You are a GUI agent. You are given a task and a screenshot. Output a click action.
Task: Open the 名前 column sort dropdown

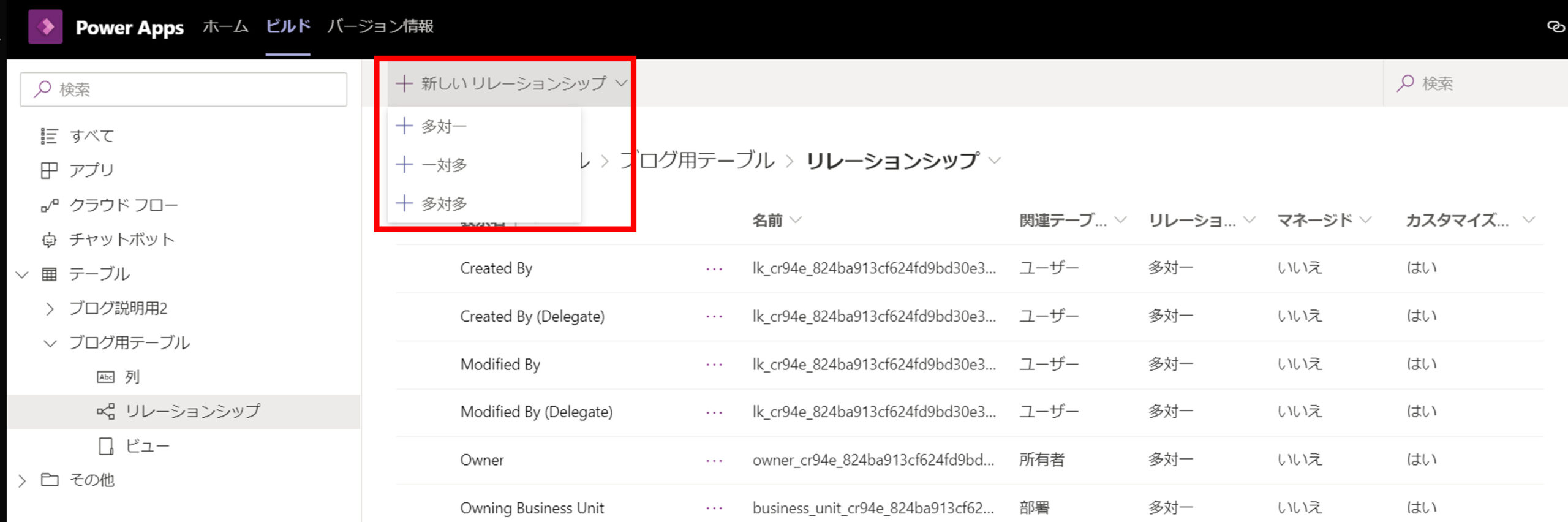click(x=796, y=220)
